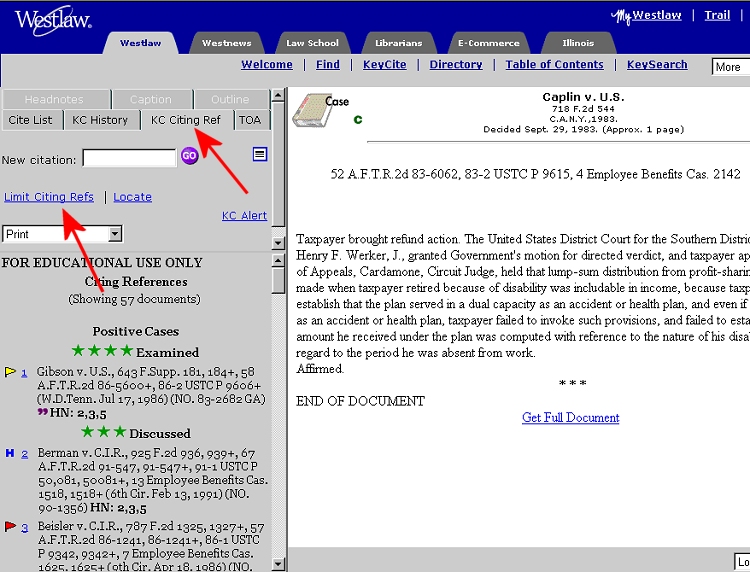Click down arrow of top left panel scrollbar
The height and width of the screenshot is (572, 750).
[x=278, y=242]
